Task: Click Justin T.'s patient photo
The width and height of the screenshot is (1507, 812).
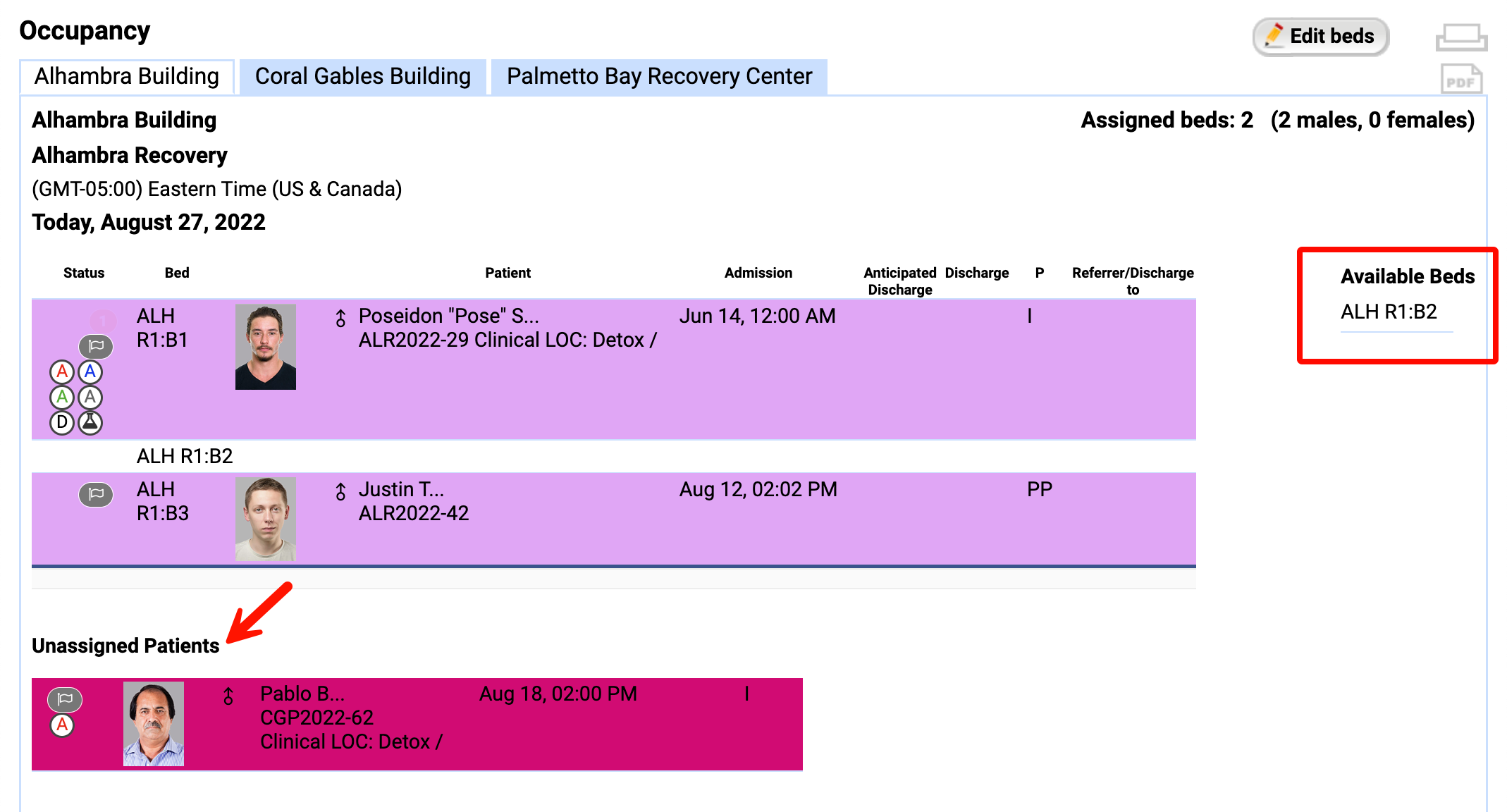Action: coord(265,519)
